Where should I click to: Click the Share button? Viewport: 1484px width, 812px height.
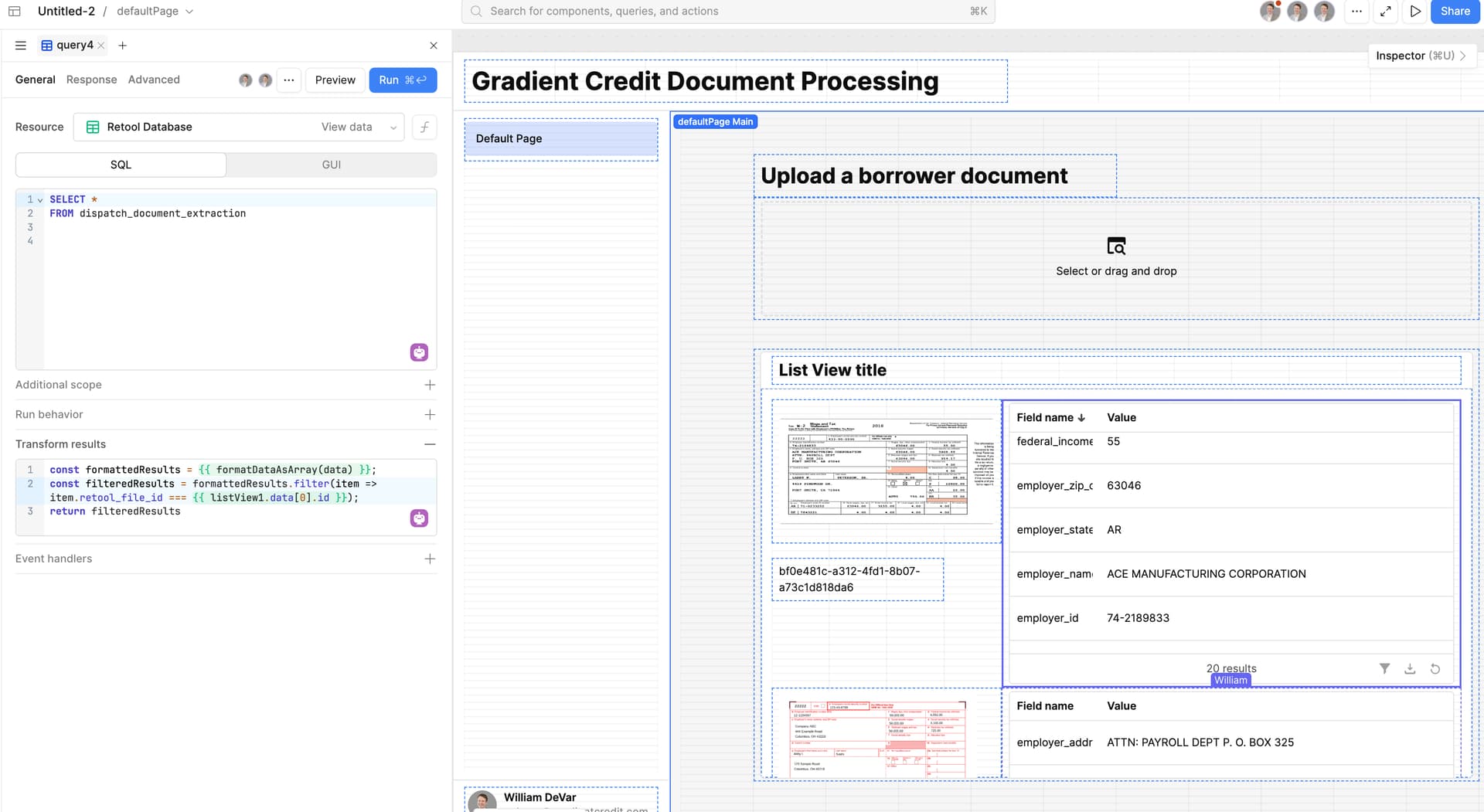(x=1455, y=12)
